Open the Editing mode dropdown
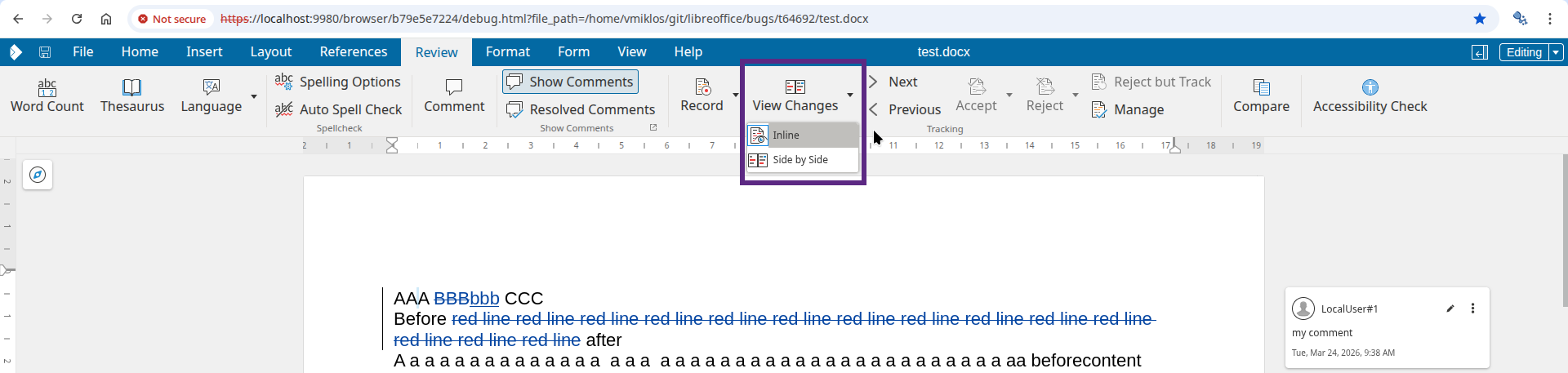The height and width of the screenshot is (373, 1568). 1556,52
